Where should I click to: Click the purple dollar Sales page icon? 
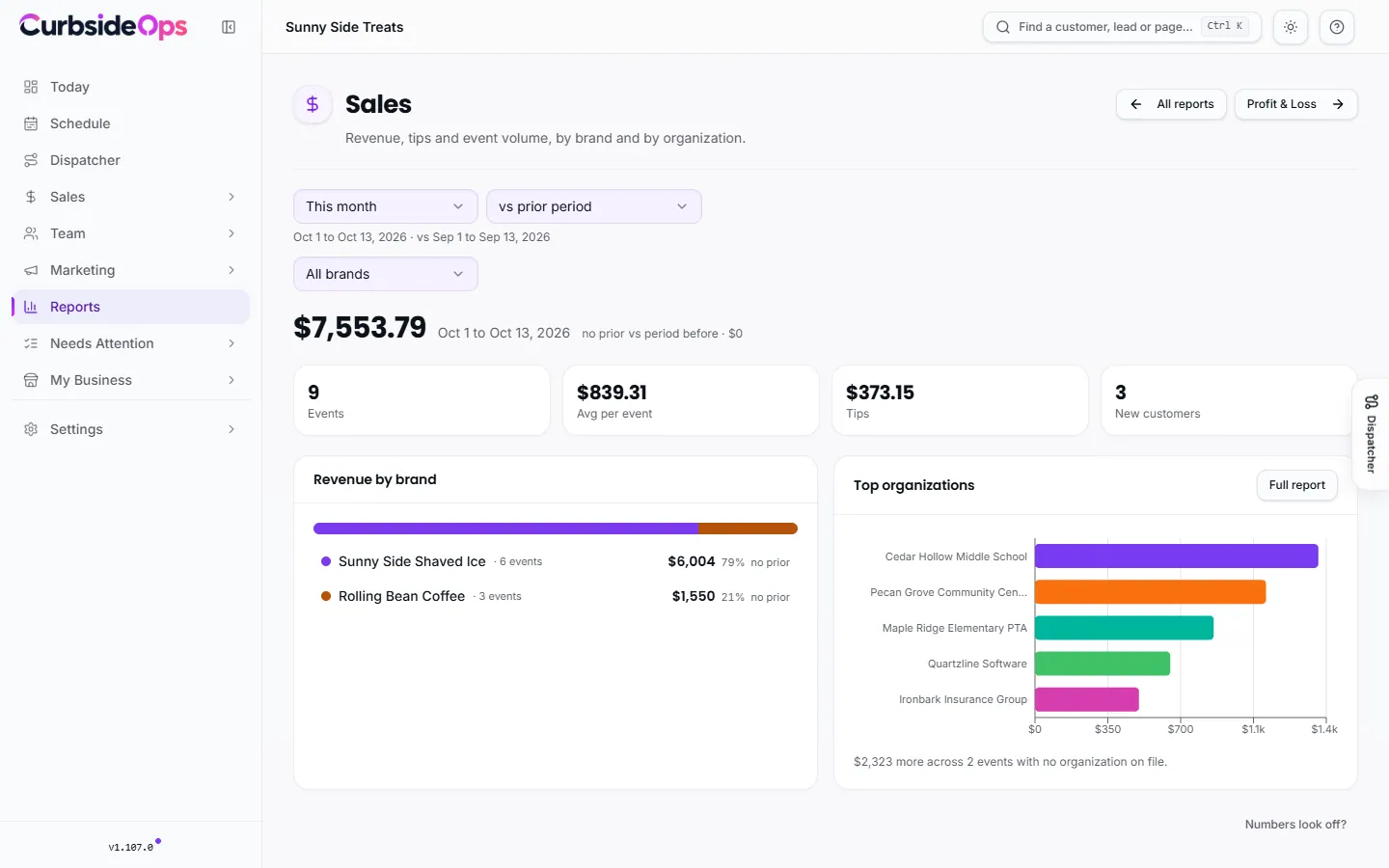point(313,104)
